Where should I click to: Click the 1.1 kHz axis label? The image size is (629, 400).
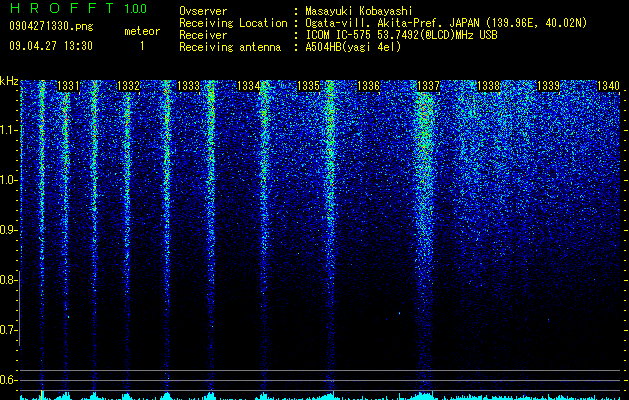[x=8, y=130]
